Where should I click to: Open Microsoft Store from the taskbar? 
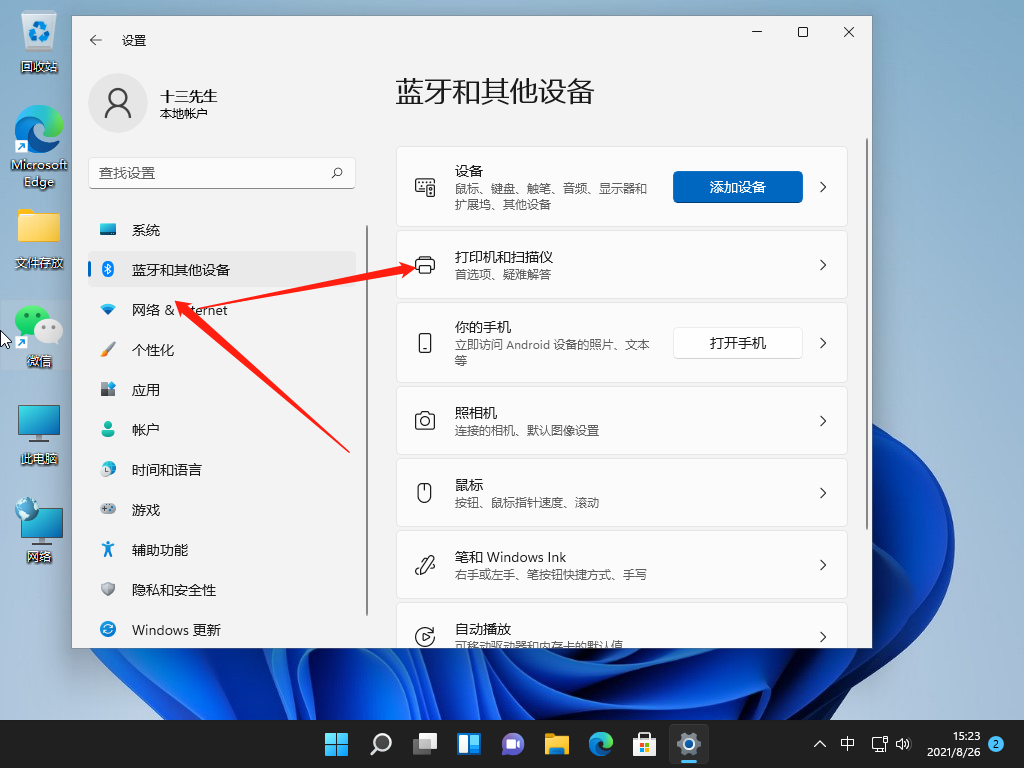tap(644, 744)
